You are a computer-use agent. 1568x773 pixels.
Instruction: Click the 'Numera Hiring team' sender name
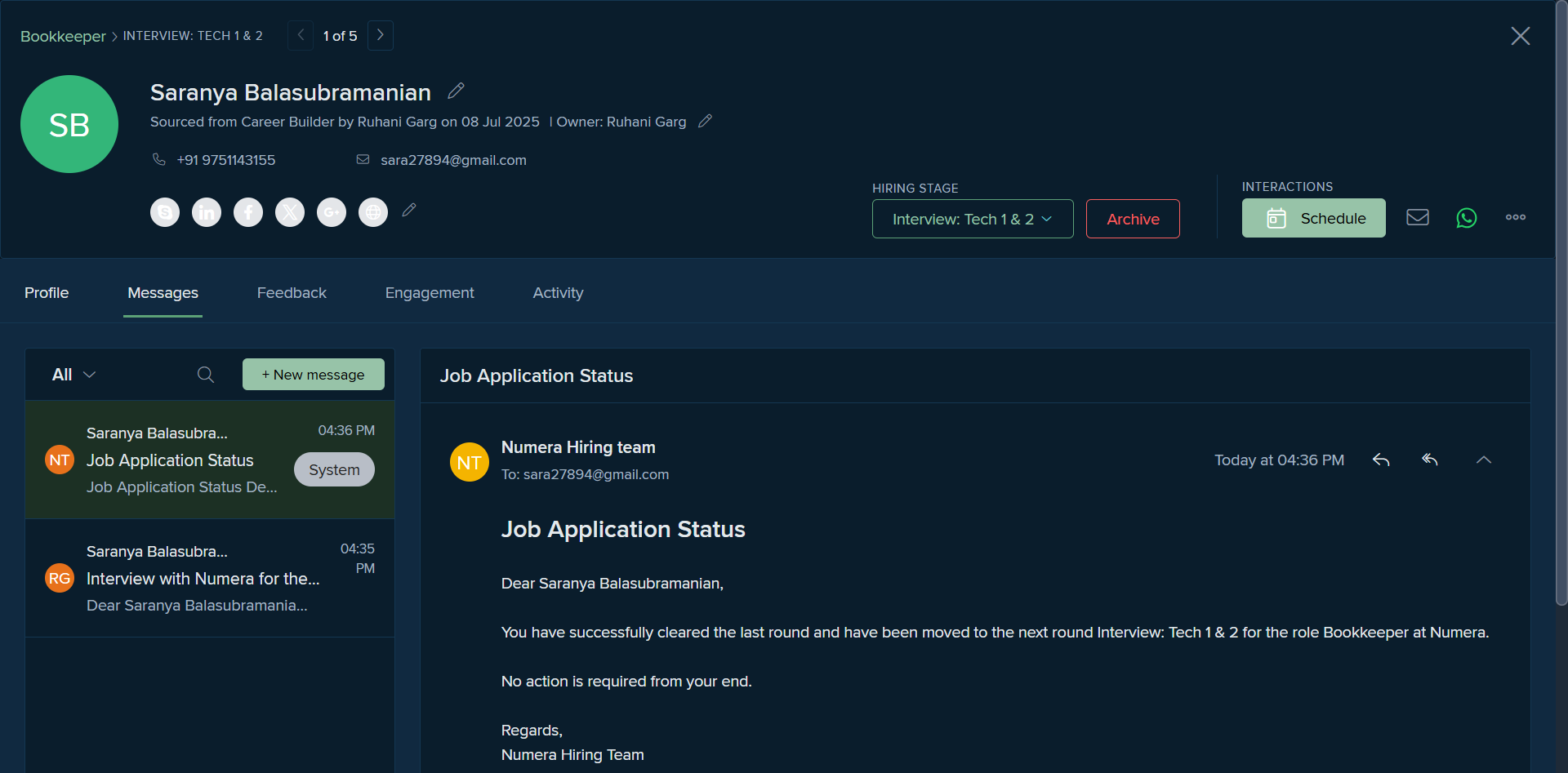coord(578,447)
